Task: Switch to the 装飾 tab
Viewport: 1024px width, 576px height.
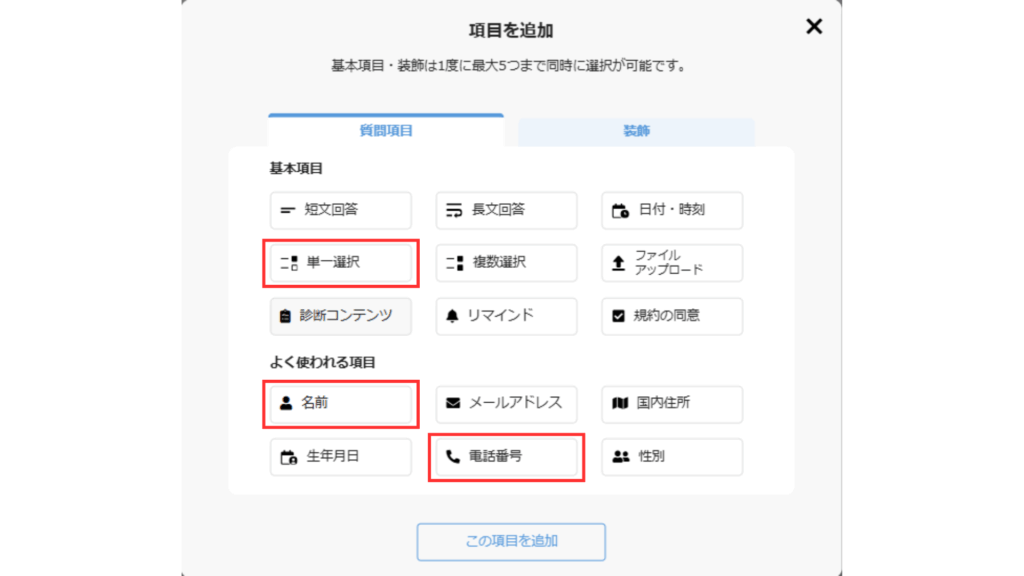Action: pos(636,131)
